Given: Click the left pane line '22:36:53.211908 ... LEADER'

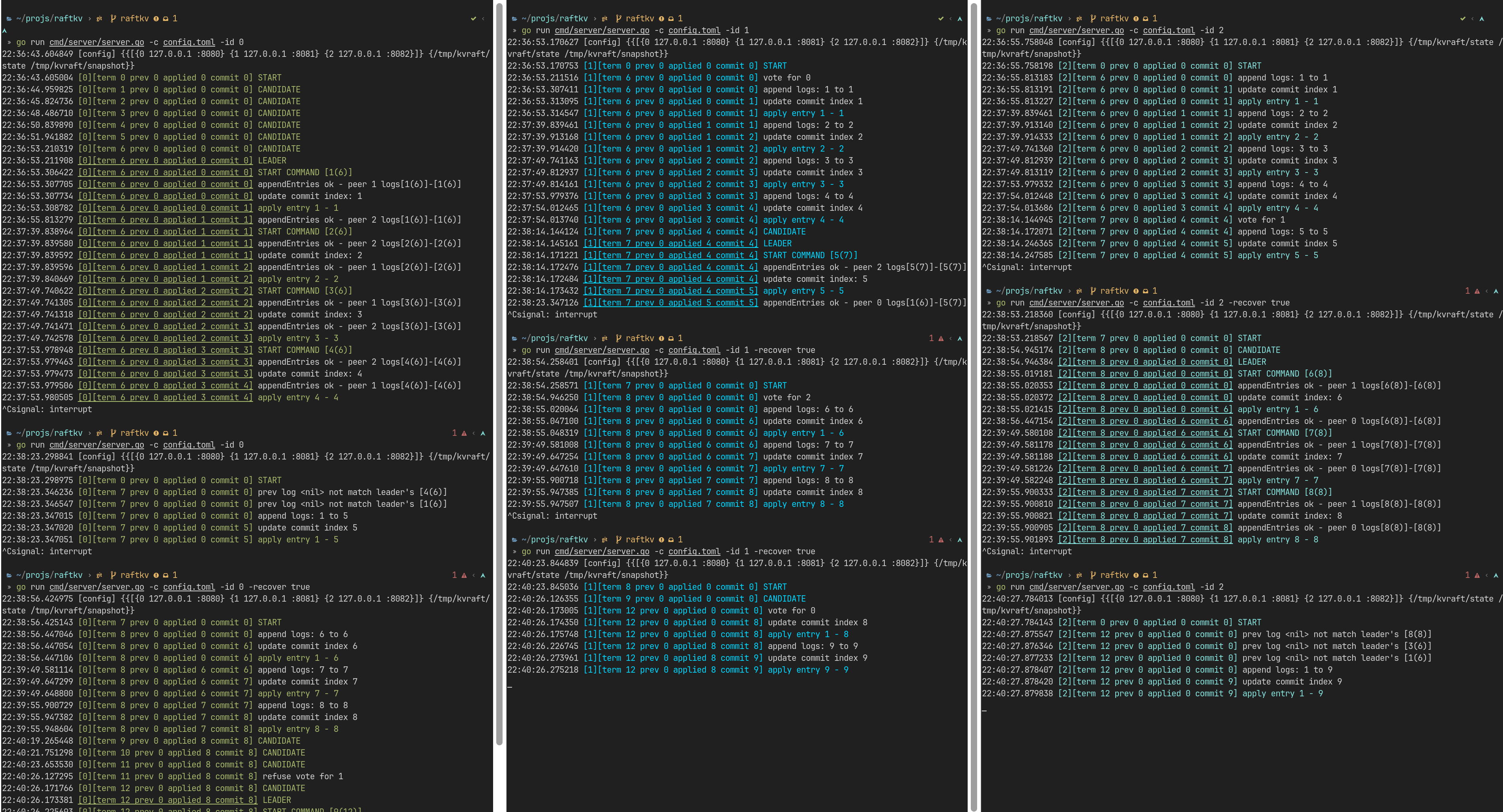Looking at the screenshot, I should [144, 161].
